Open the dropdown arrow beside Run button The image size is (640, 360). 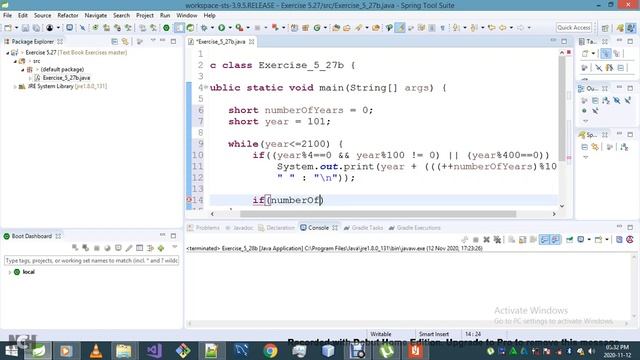click(229, 28)
